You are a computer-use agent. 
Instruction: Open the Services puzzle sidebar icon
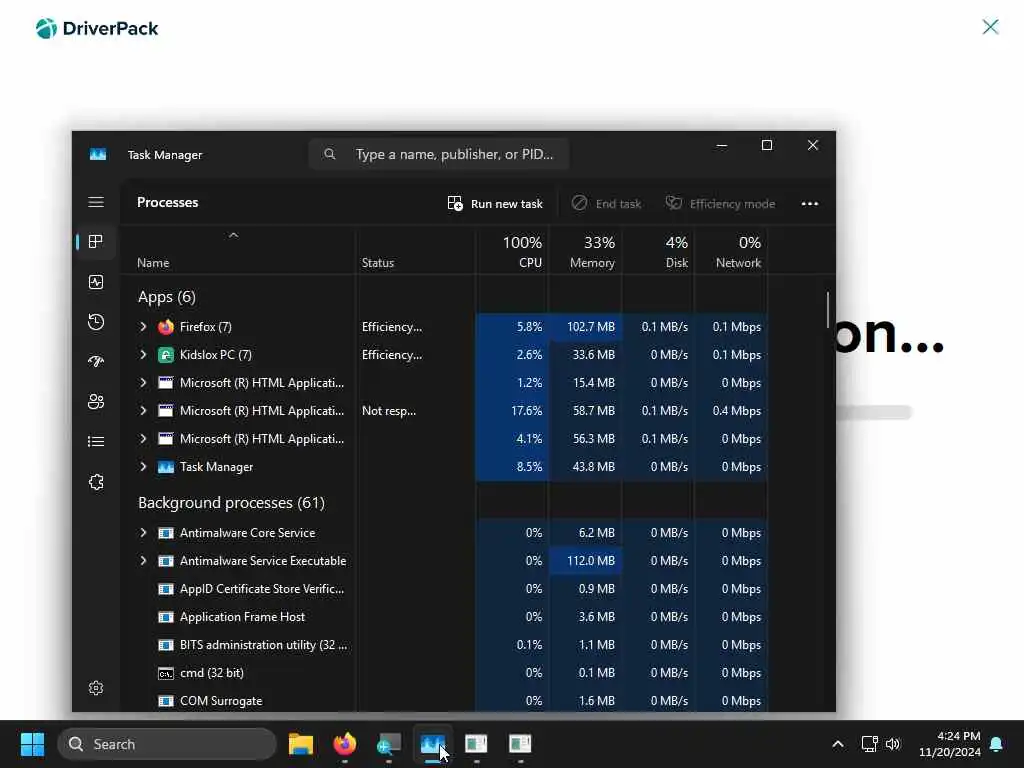click(96, 482)
